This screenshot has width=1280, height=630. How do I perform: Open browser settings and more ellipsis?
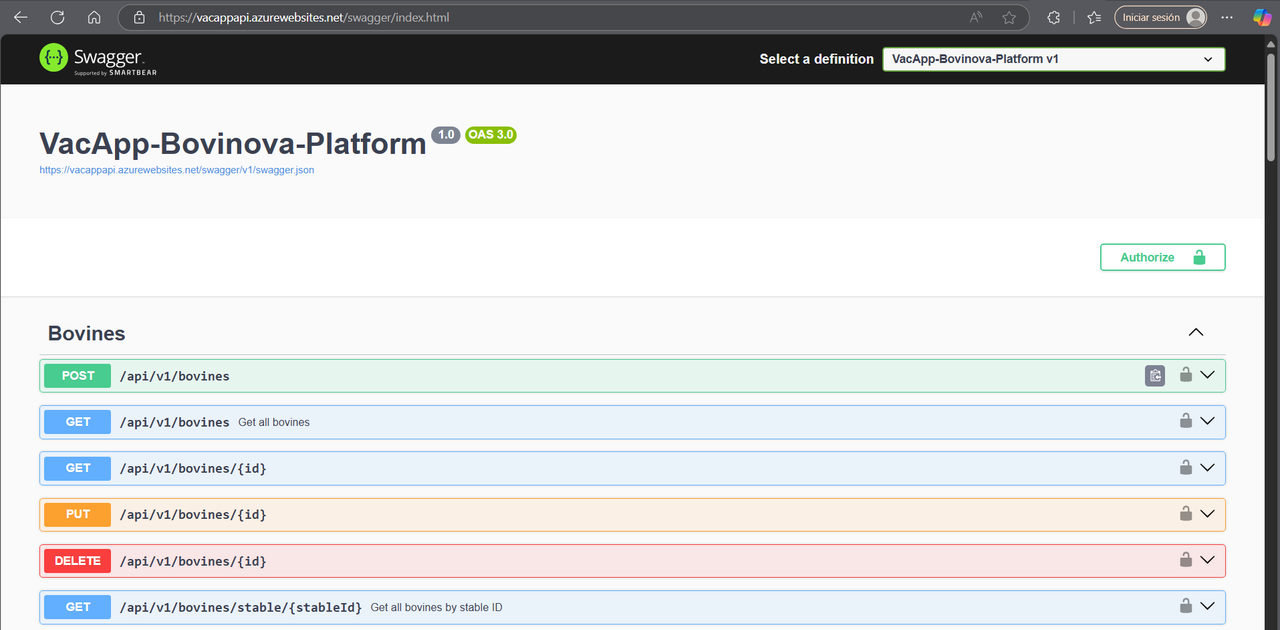1227,17
